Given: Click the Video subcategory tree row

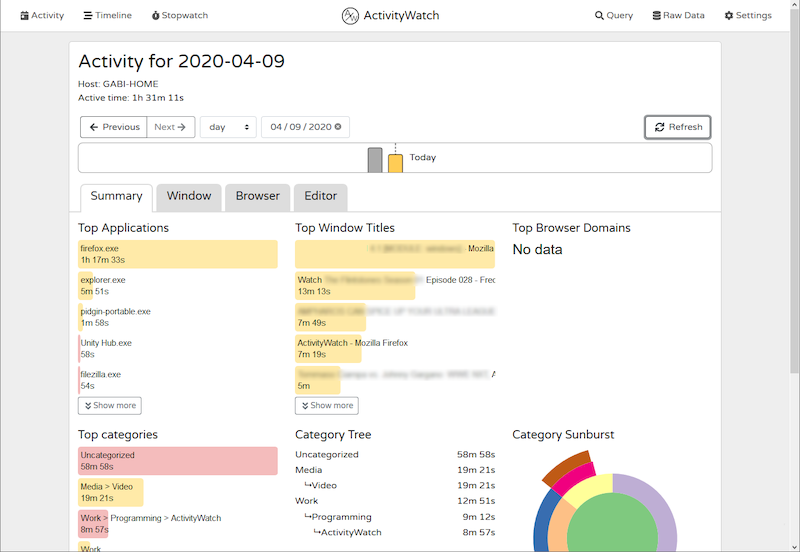Looking at the screenshot, I should click(395, 486).
